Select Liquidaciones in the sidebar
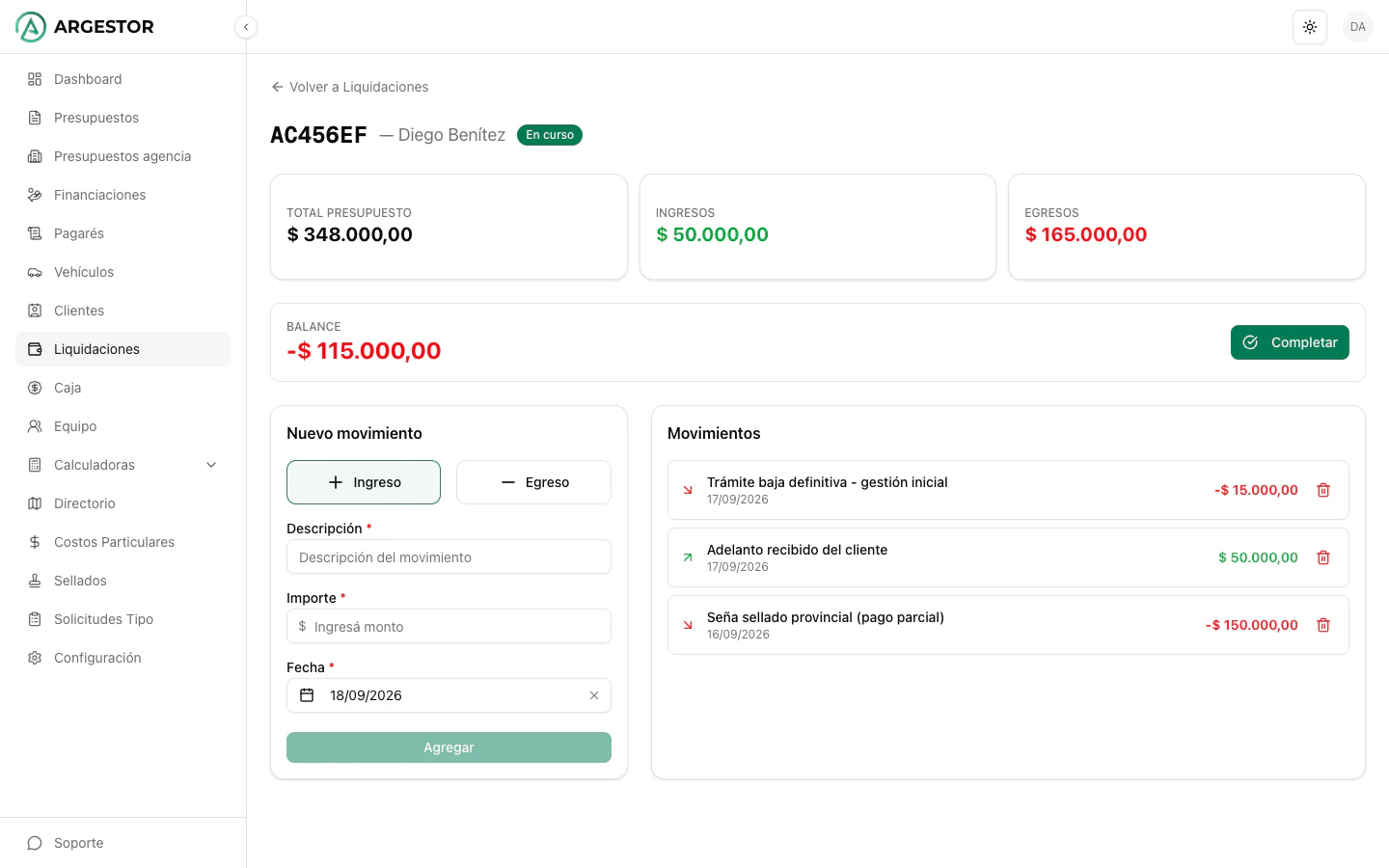The height and width of the screenshot is (868, 1389). (x=123, y=349)
